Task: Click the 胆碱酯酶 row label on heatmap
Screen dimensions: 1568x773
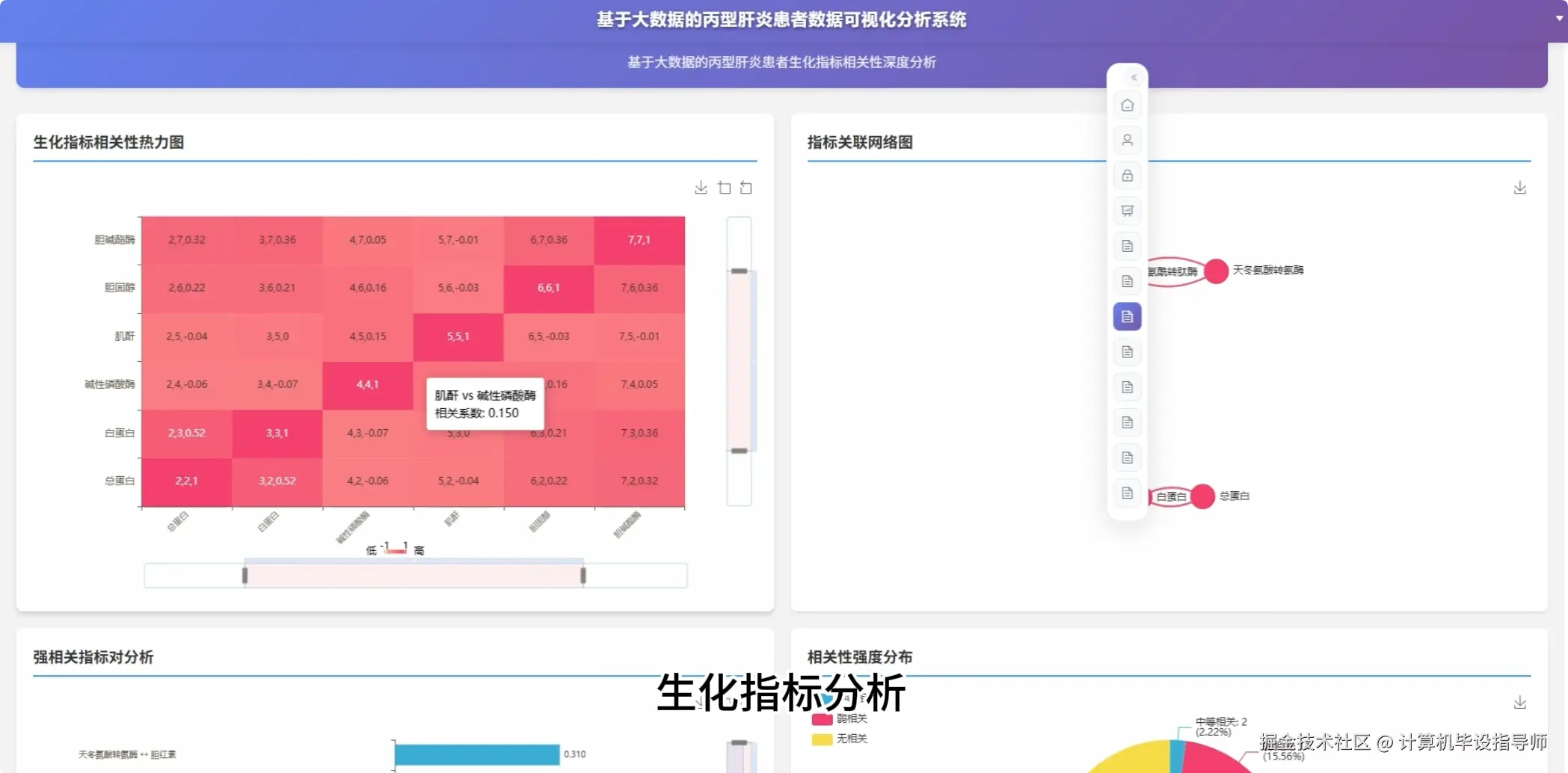Action: pyautogui.click(x=114, y=240)
